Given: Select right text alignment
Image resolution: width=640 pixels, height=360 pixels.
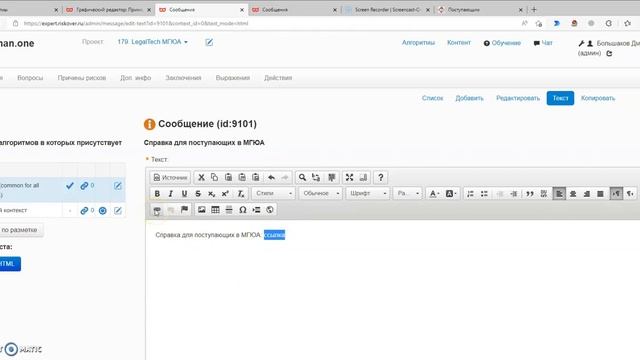Looking at the screenshot, I should pyautogui.click(x=587, y=193).
